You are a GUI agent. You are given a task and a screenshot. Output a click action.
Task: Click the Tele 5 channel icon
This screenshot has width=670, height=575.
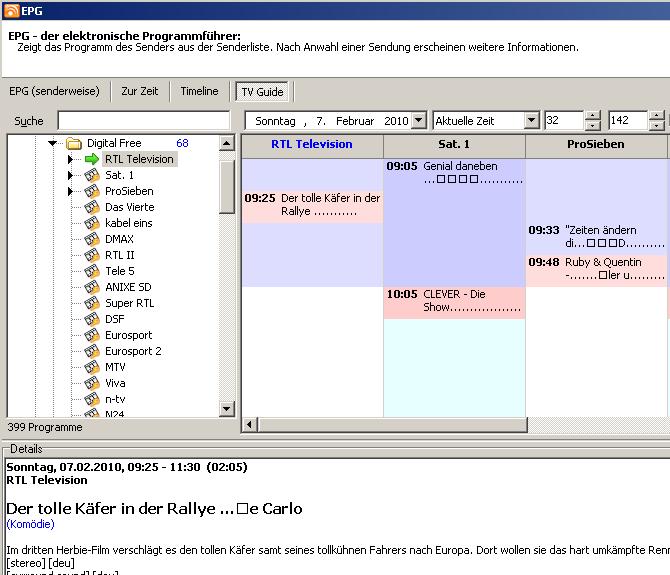[x=92, y=271]
